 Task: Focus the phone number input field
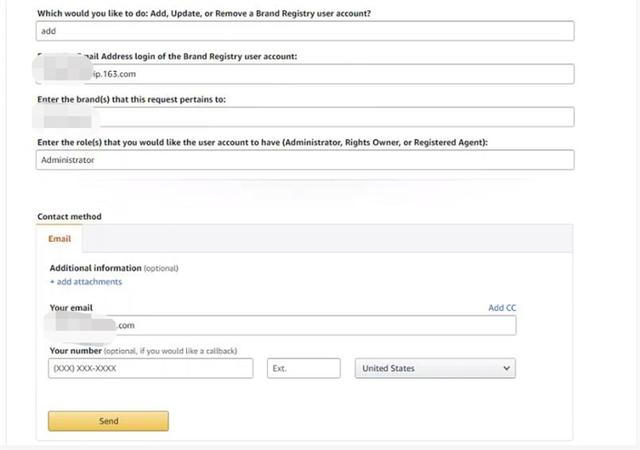coord(151,368)
